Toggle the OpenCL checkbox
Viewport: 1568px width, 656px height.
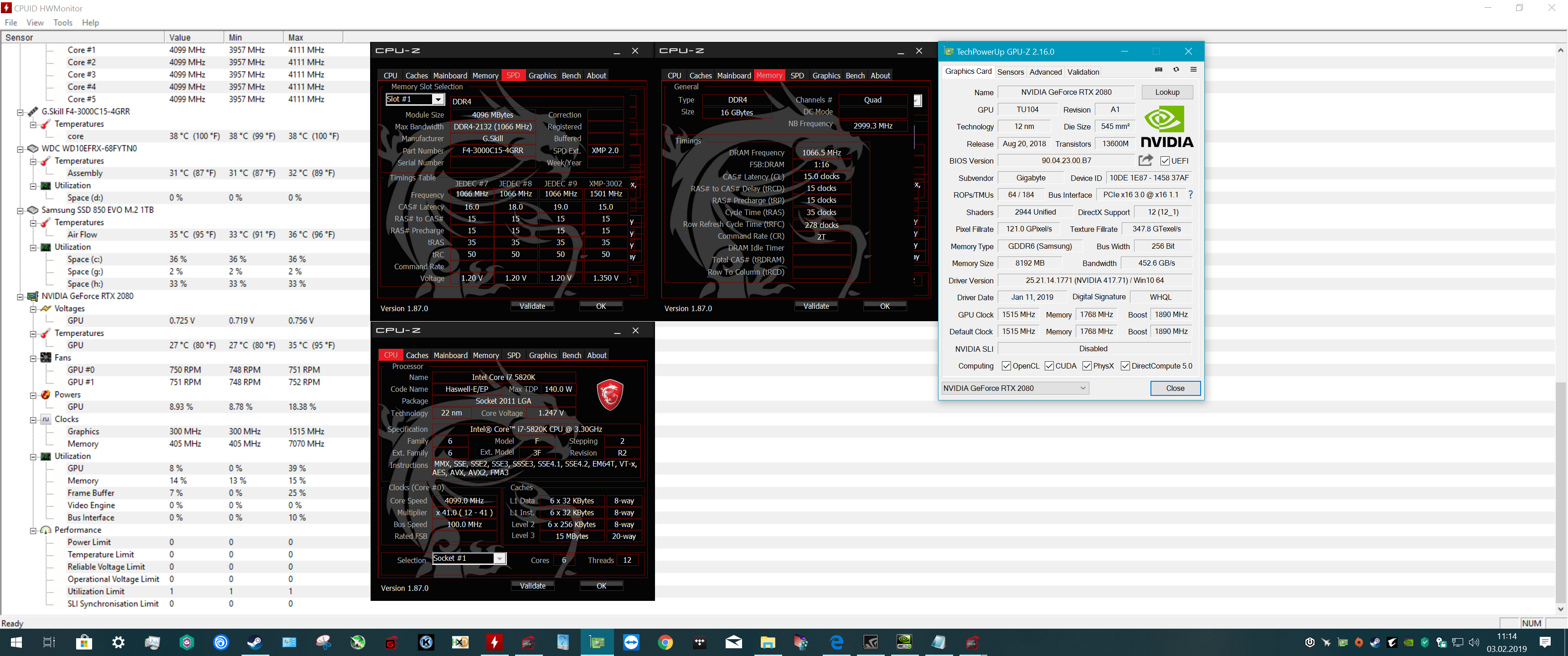tap(1006, 366)
